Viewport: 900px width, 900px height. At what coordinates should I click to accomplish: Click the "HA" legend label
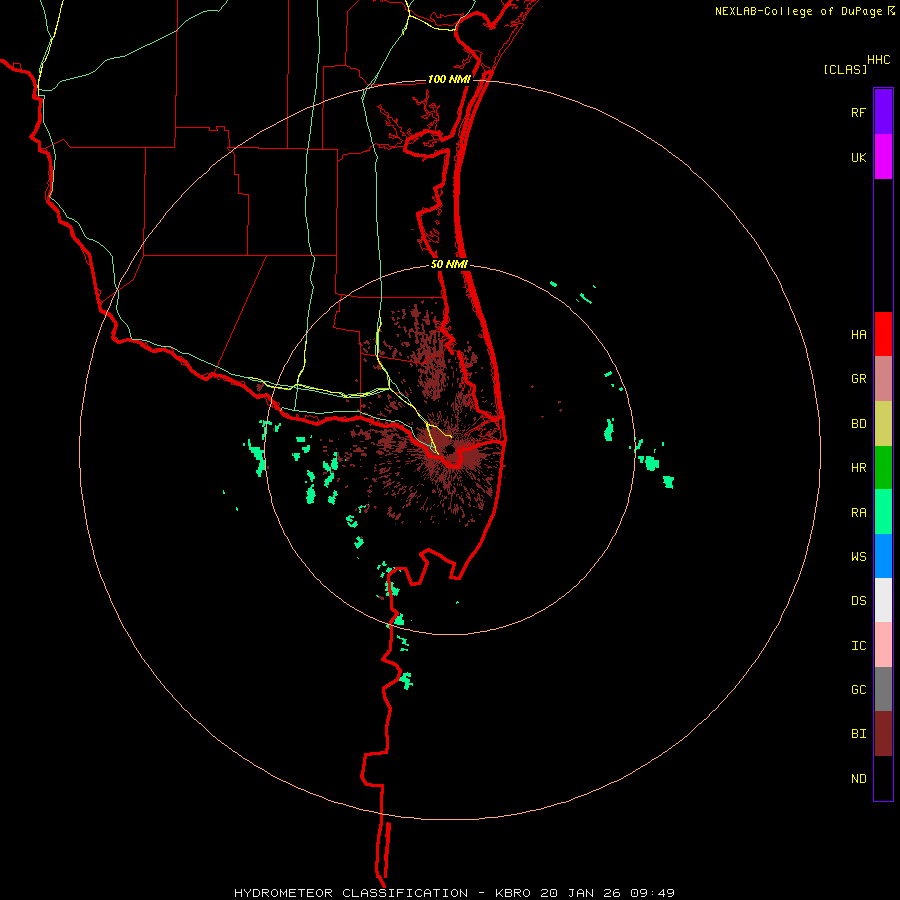(x=858, y=335)
